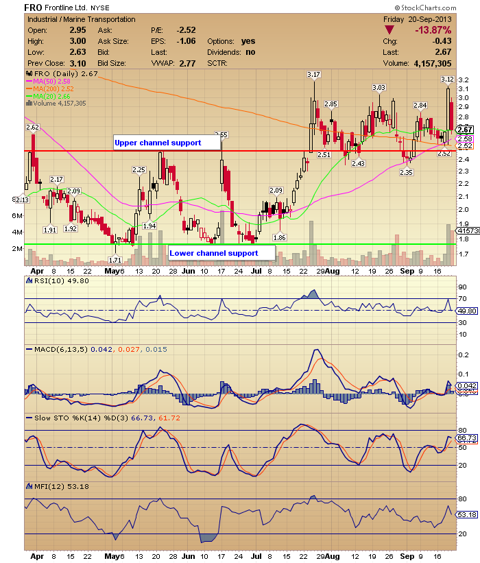Click the RSI(10) 49.80 panel title
This screenshot has width=480, height=563.
point(61,281)
